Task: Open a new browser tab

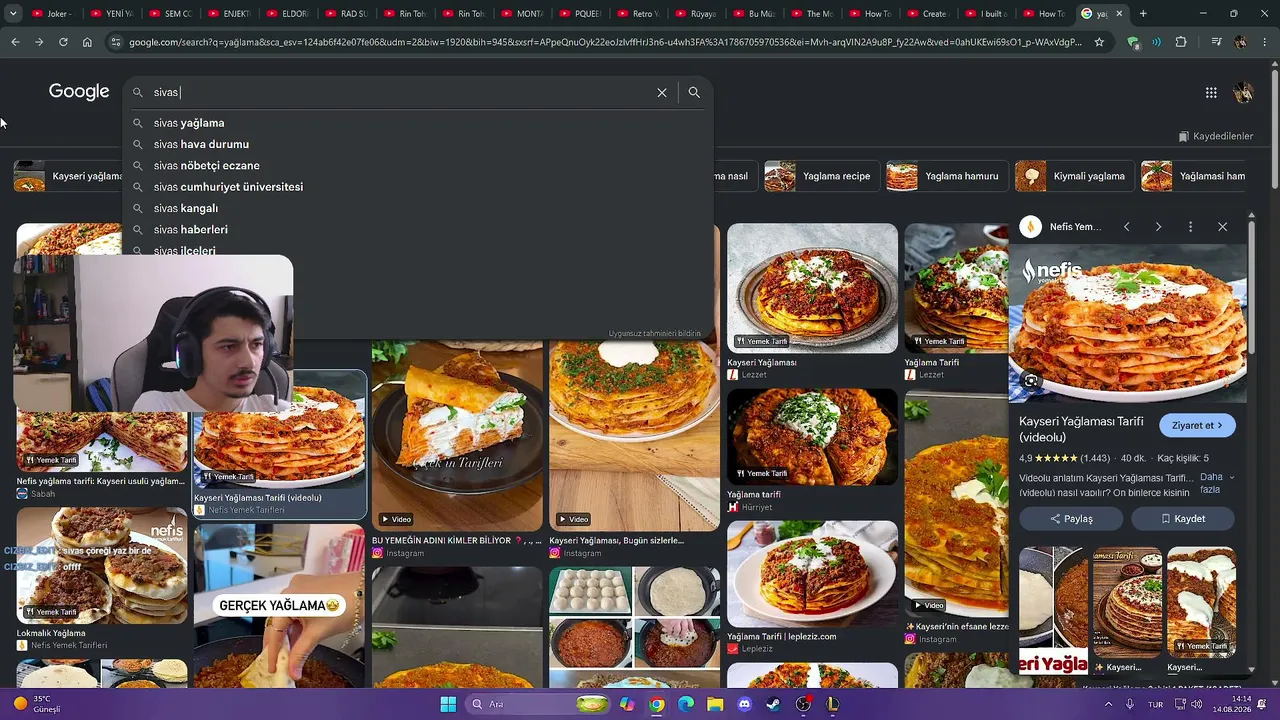Action: point(1143,14)
